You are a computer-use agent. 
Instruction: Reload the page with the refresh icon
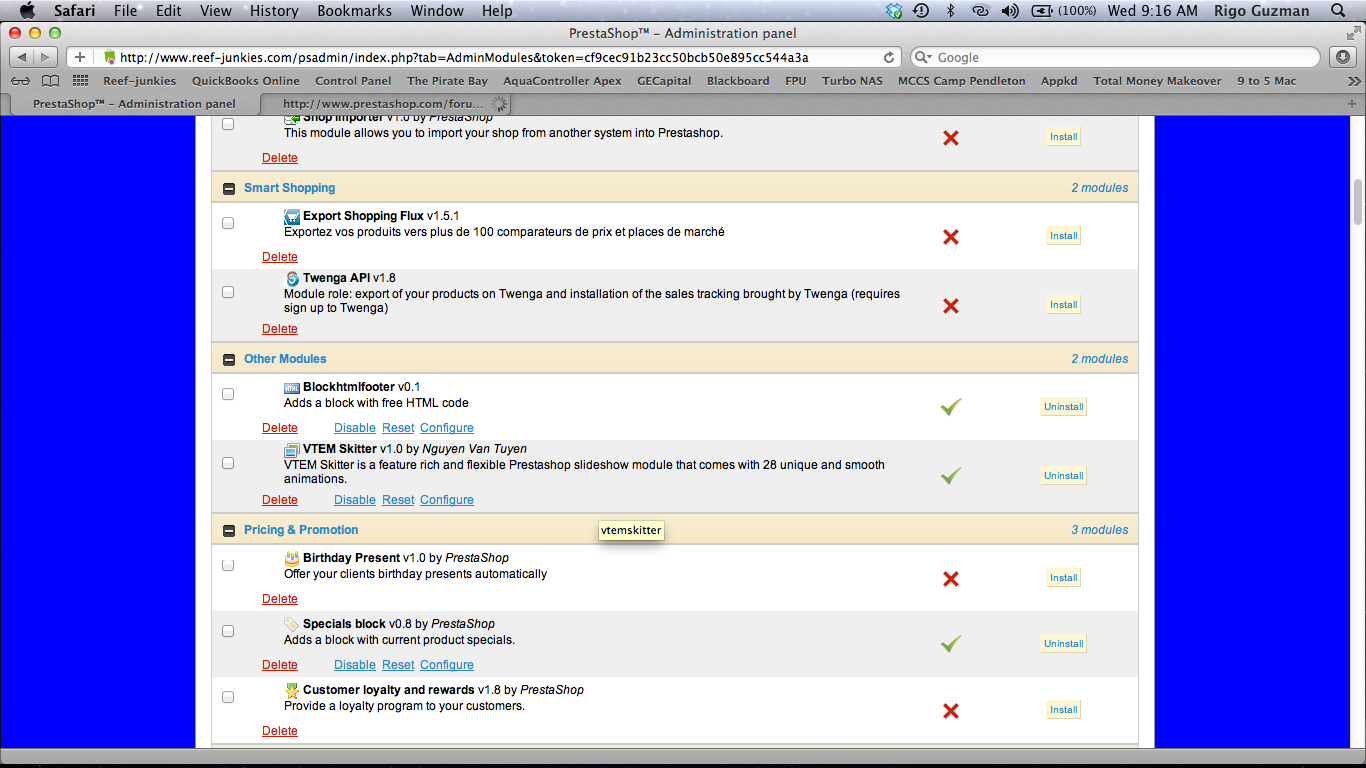(x=889, y=58)
